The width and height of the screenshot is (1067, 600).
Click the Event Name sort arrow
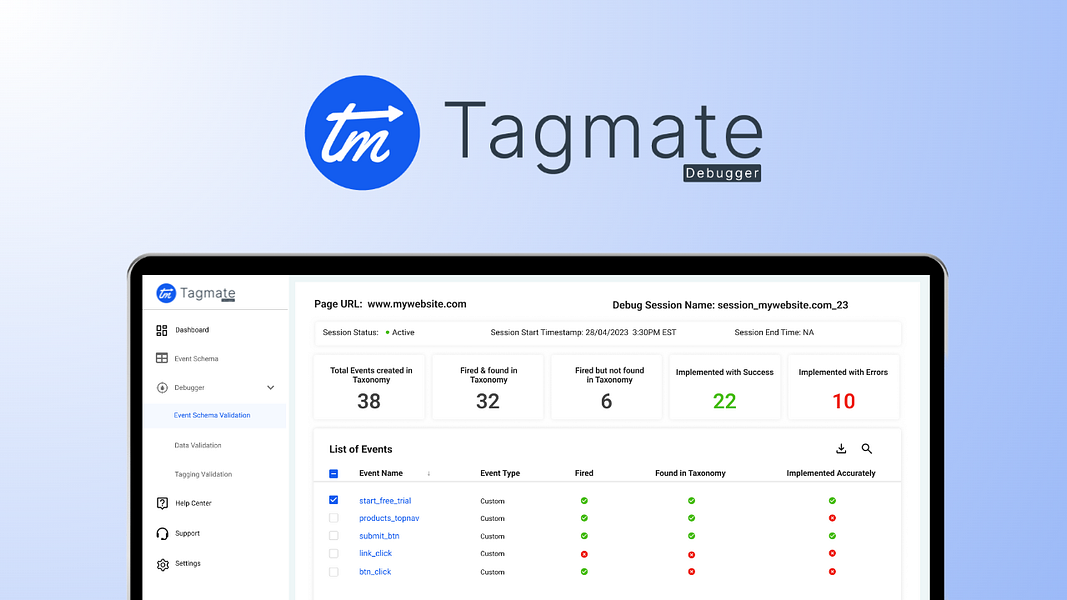(428, 473)
